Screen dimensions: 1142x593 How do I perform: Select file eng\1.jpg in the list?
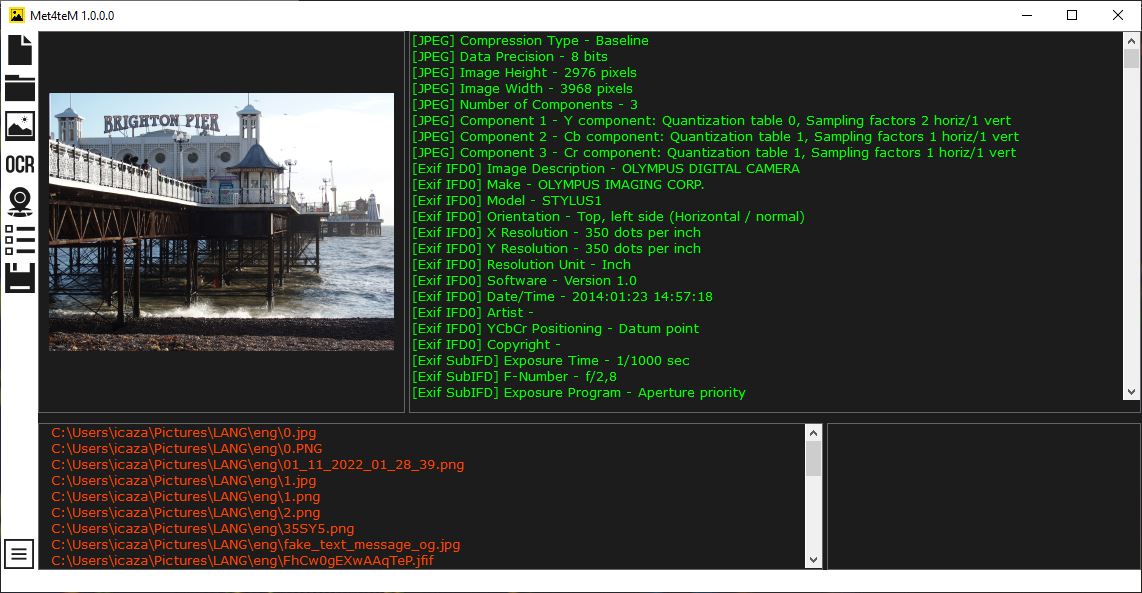tap(184, 481)
